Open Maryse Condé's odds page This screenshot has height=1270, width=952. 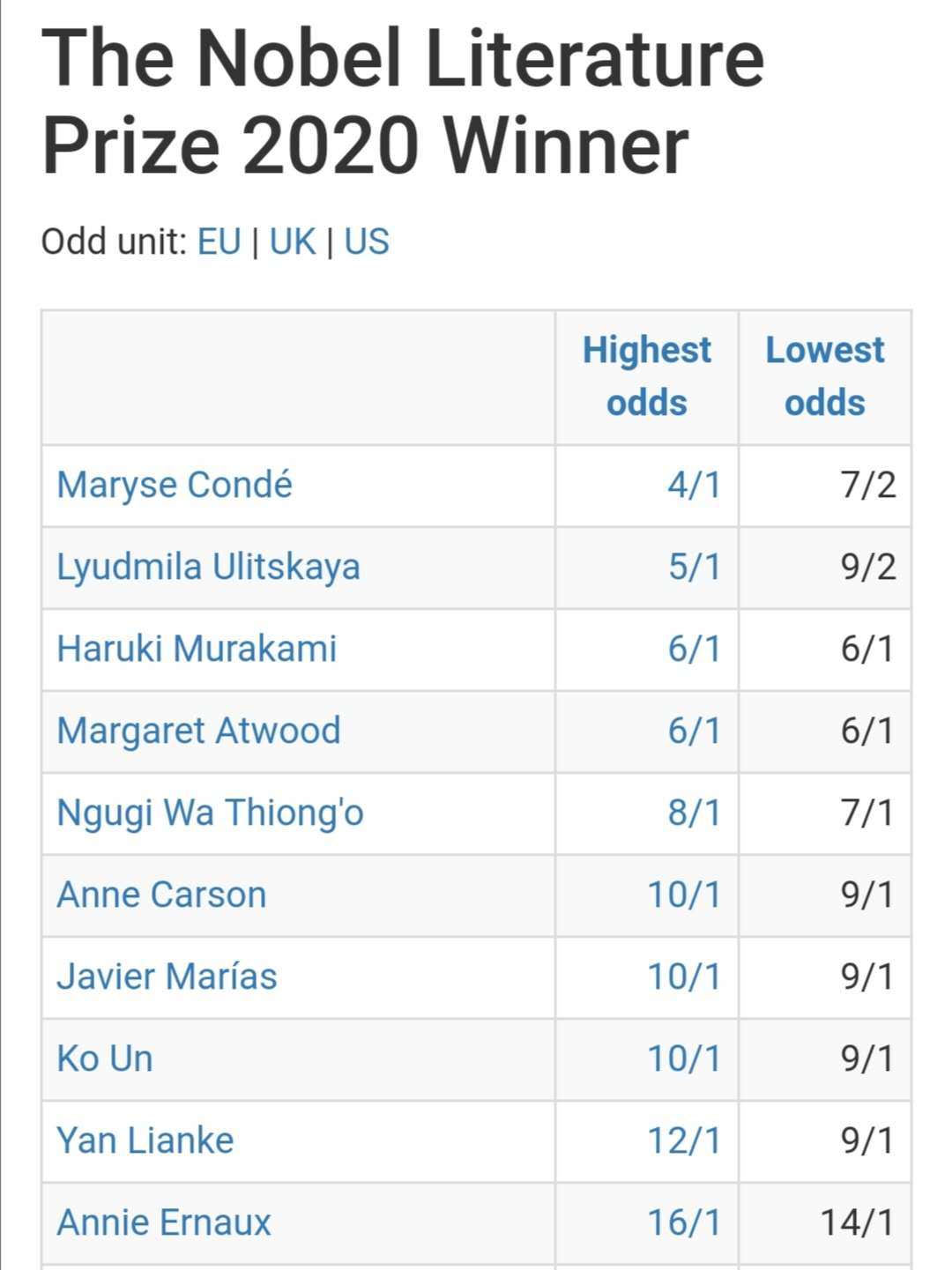(x=175, y=486)
